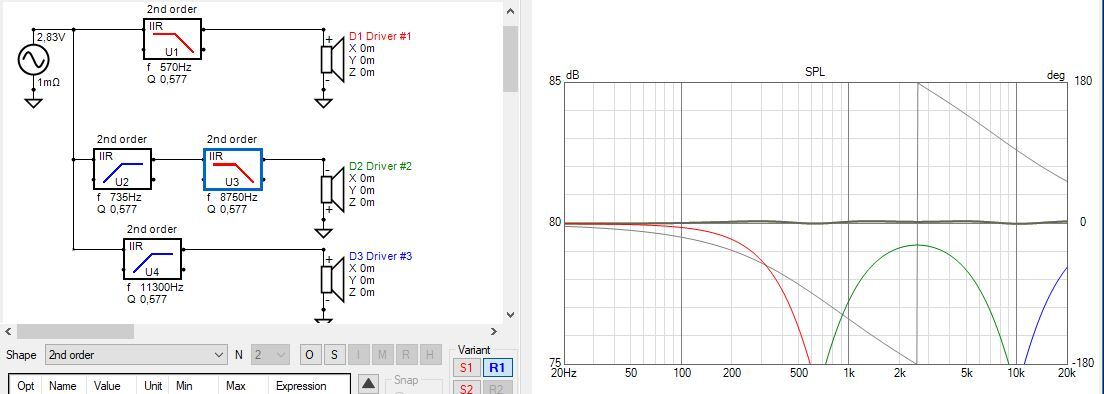Screen dimensions: 1104x394
Task: Click the 'f 8750Hz' value under U3
Action: pyautogui.click(x=231, y=197)
